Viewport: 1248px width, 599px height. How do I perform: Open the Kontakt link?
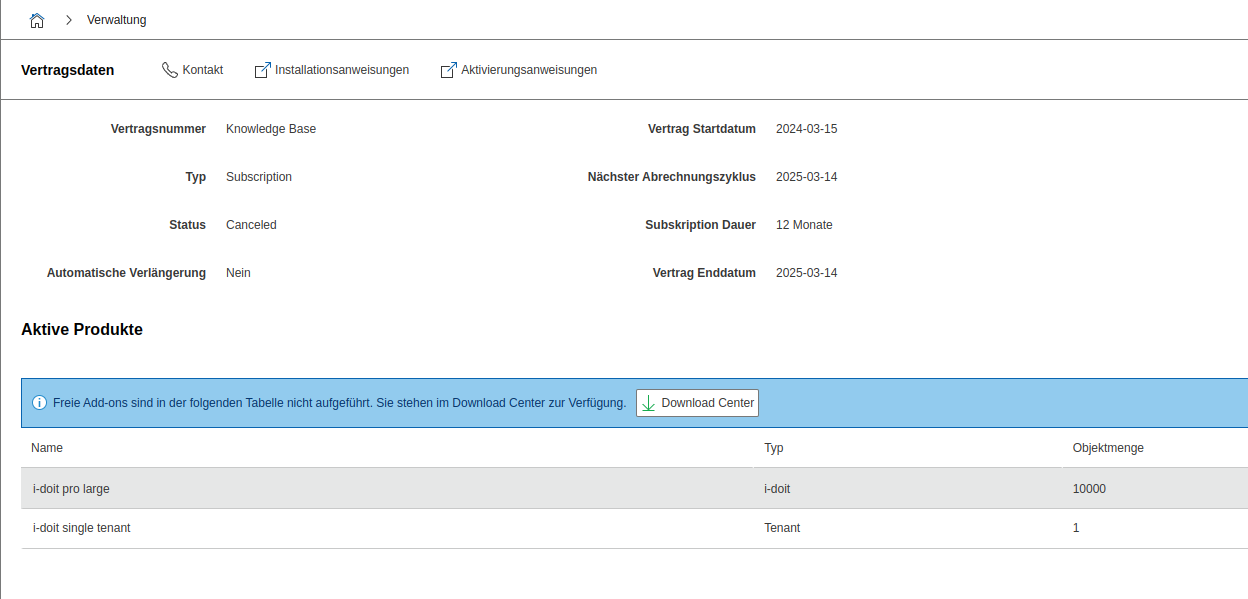tap(203, 70)
